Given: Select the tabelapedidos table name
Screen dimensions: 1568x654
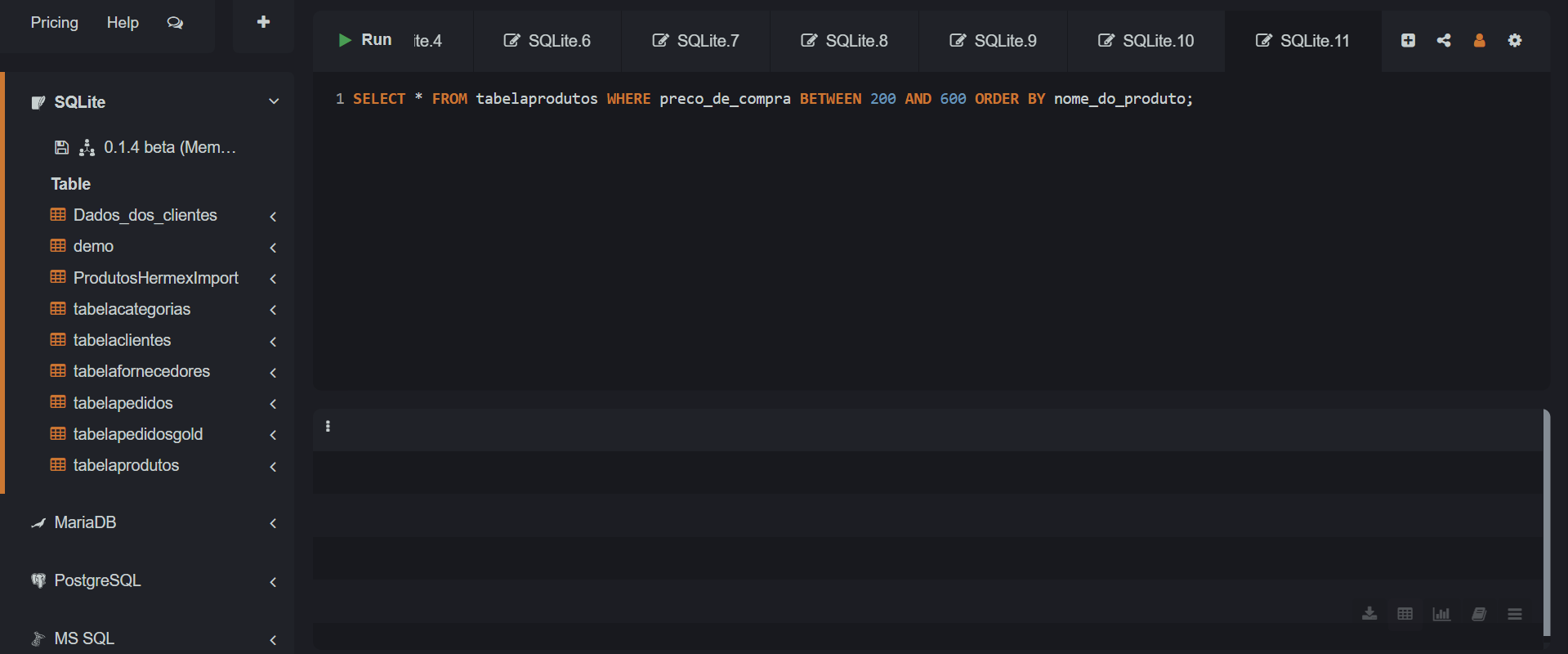Looking at the screenshot, I should pos(123,403).
